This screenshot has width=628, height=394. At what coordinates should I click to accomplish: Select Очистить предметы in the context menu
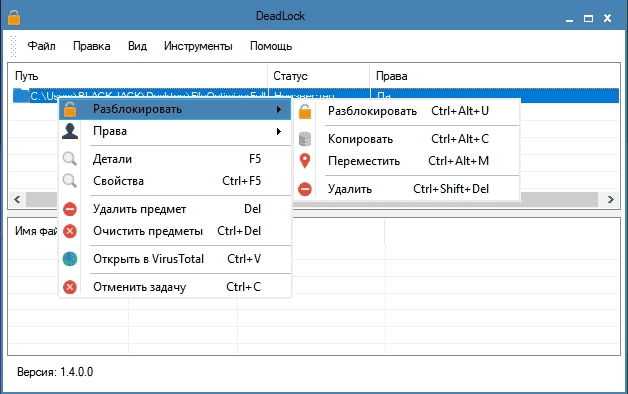175,231
